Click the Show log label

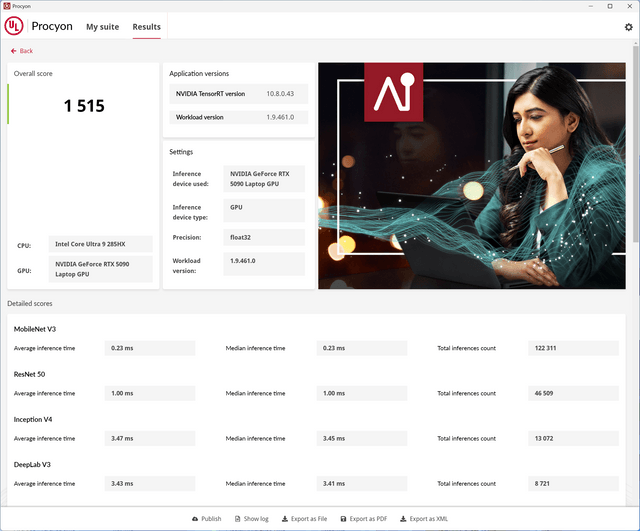click(x=256, y=519)
